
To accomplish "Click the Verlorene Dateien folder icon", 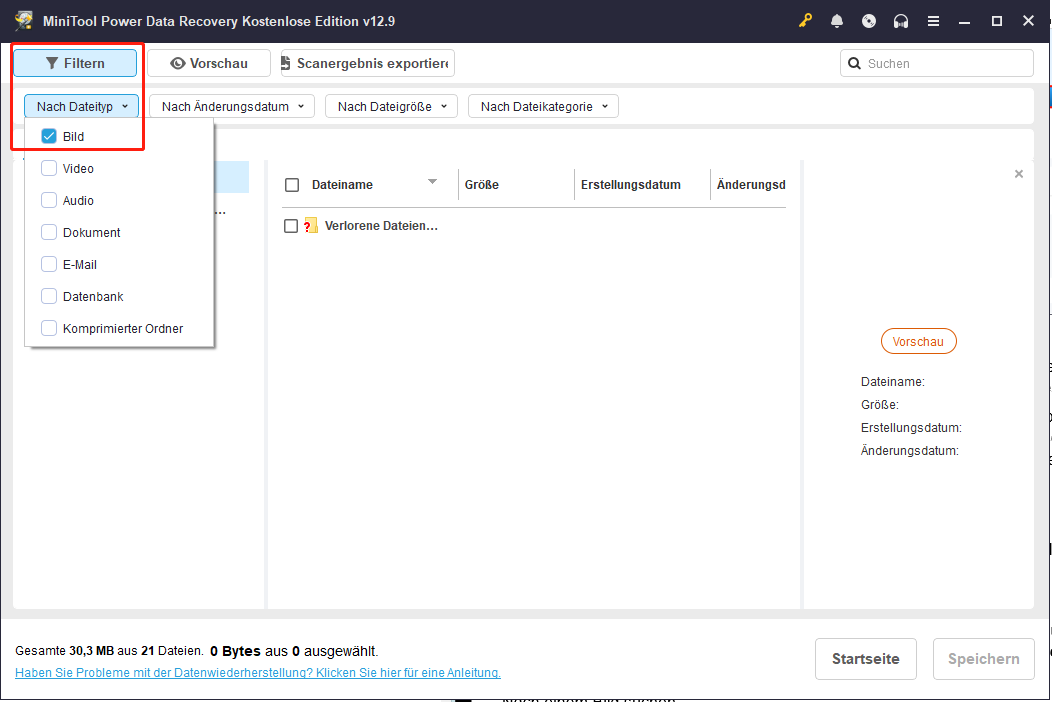I will (311, 225).
